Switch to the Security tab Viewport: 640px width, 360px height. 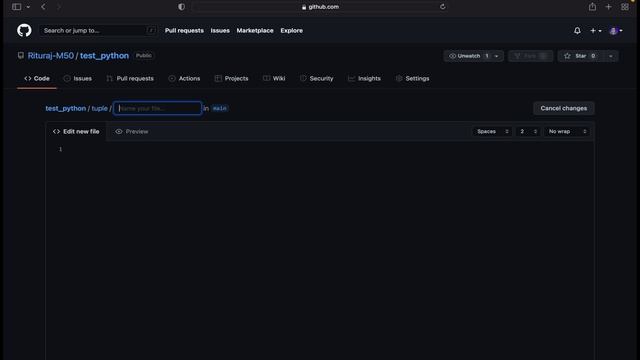317,78
